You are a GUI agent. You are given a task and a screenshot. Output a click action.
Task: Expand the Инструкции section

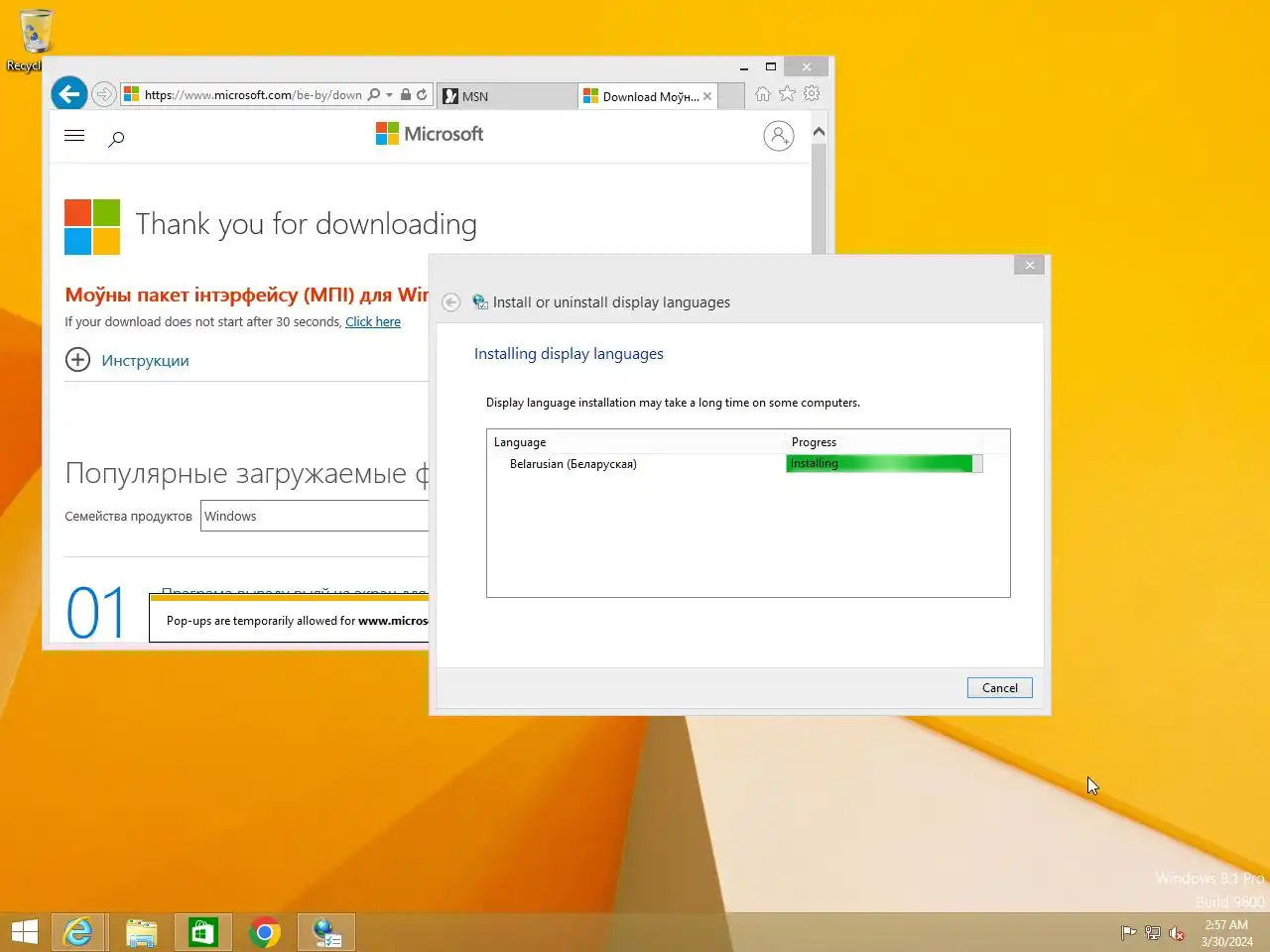point(127,360)
